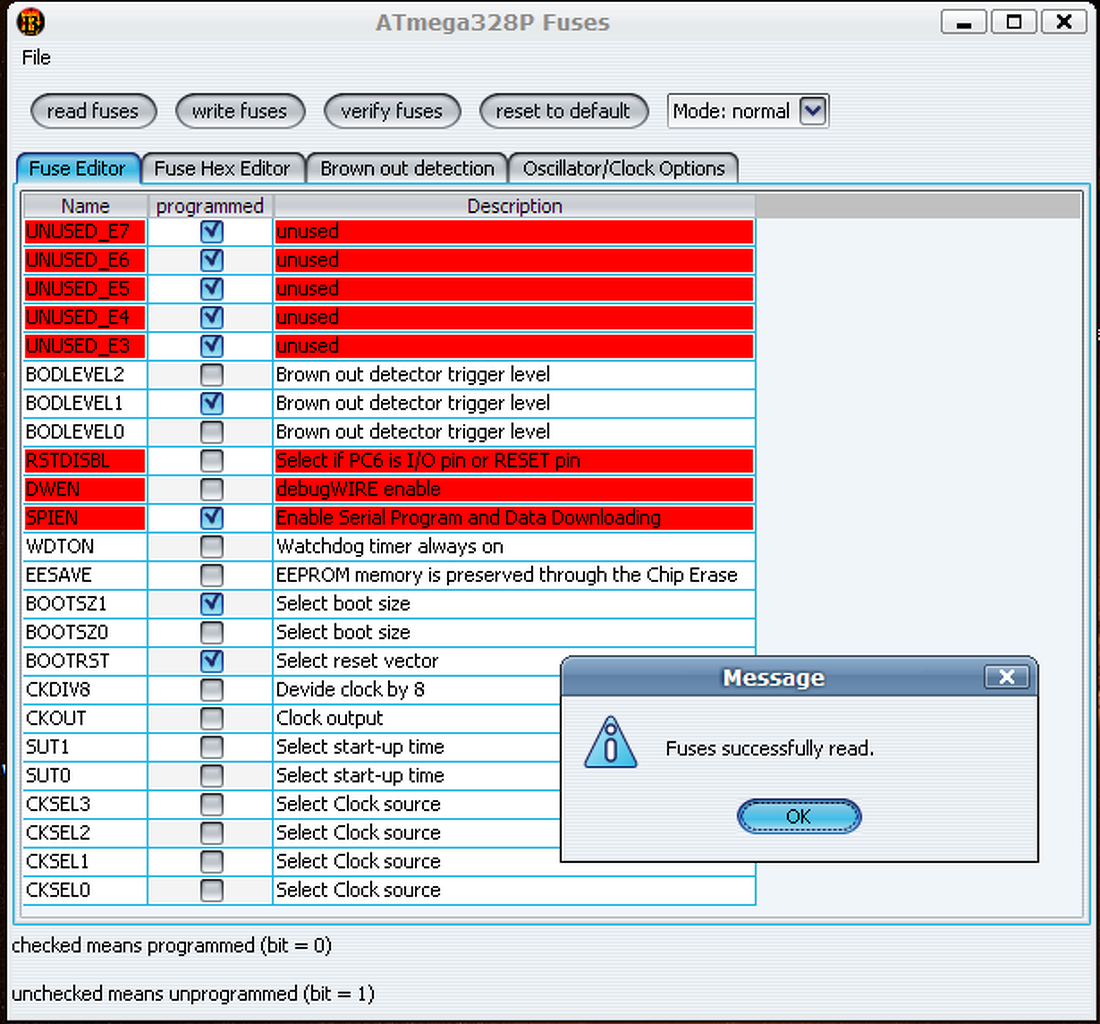
Task: Switch to Fuse Hex Editor tab
Action: point(222,168)
